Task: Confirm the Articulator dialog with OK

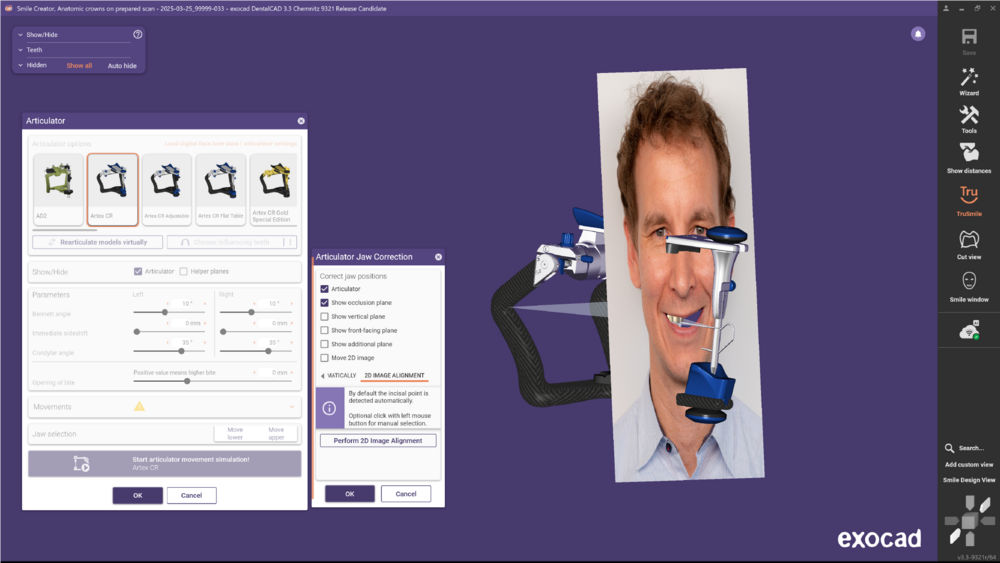Action: [x=138, y=495]
